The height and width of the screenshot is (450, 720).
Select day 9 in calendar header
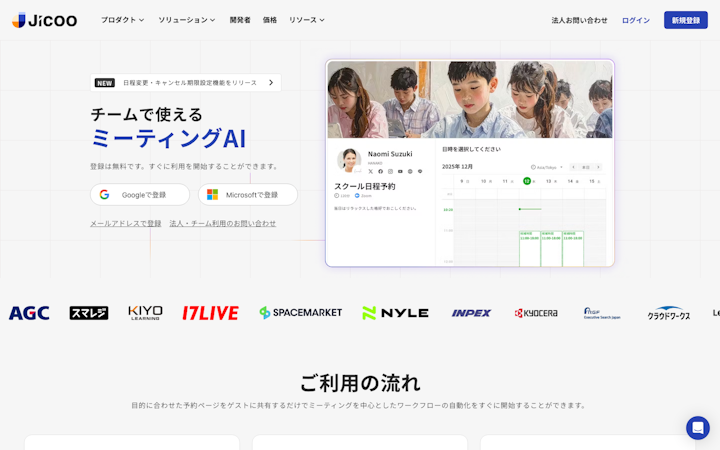[x=465, y=181]
